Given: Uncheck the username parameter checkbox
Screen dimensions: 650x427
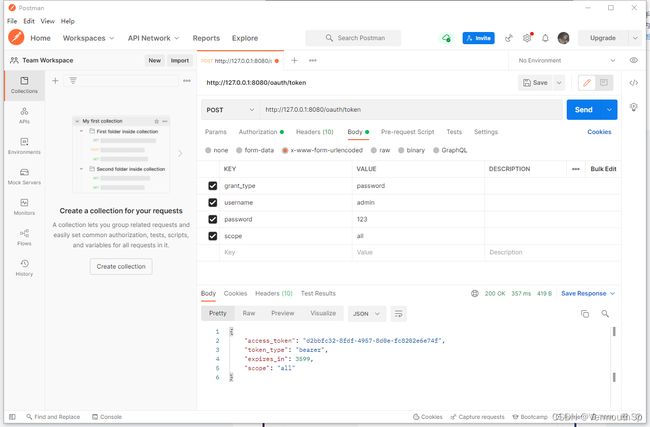Looking at the screenshot, I should [x=213, y=202].
